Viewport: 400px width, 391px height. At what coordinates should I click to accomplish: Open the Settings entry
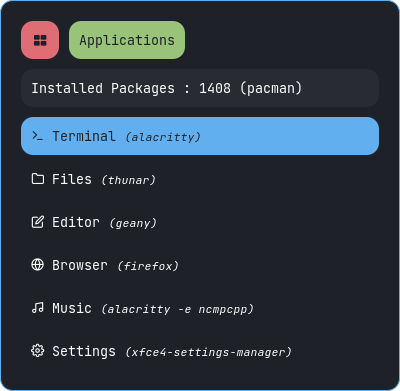coord(200,351)
